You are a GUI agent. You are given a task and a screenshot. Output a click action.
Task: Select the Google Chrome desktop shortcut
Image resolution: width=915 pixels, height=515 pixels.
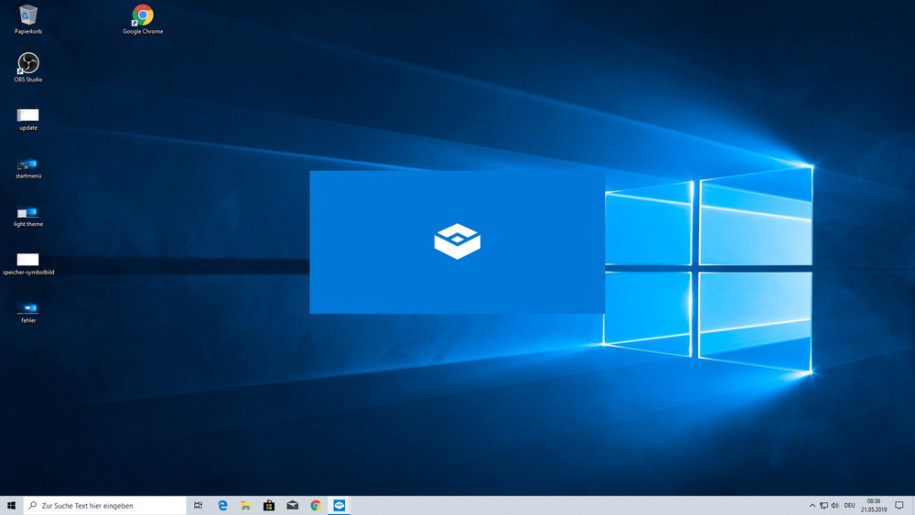143,19
